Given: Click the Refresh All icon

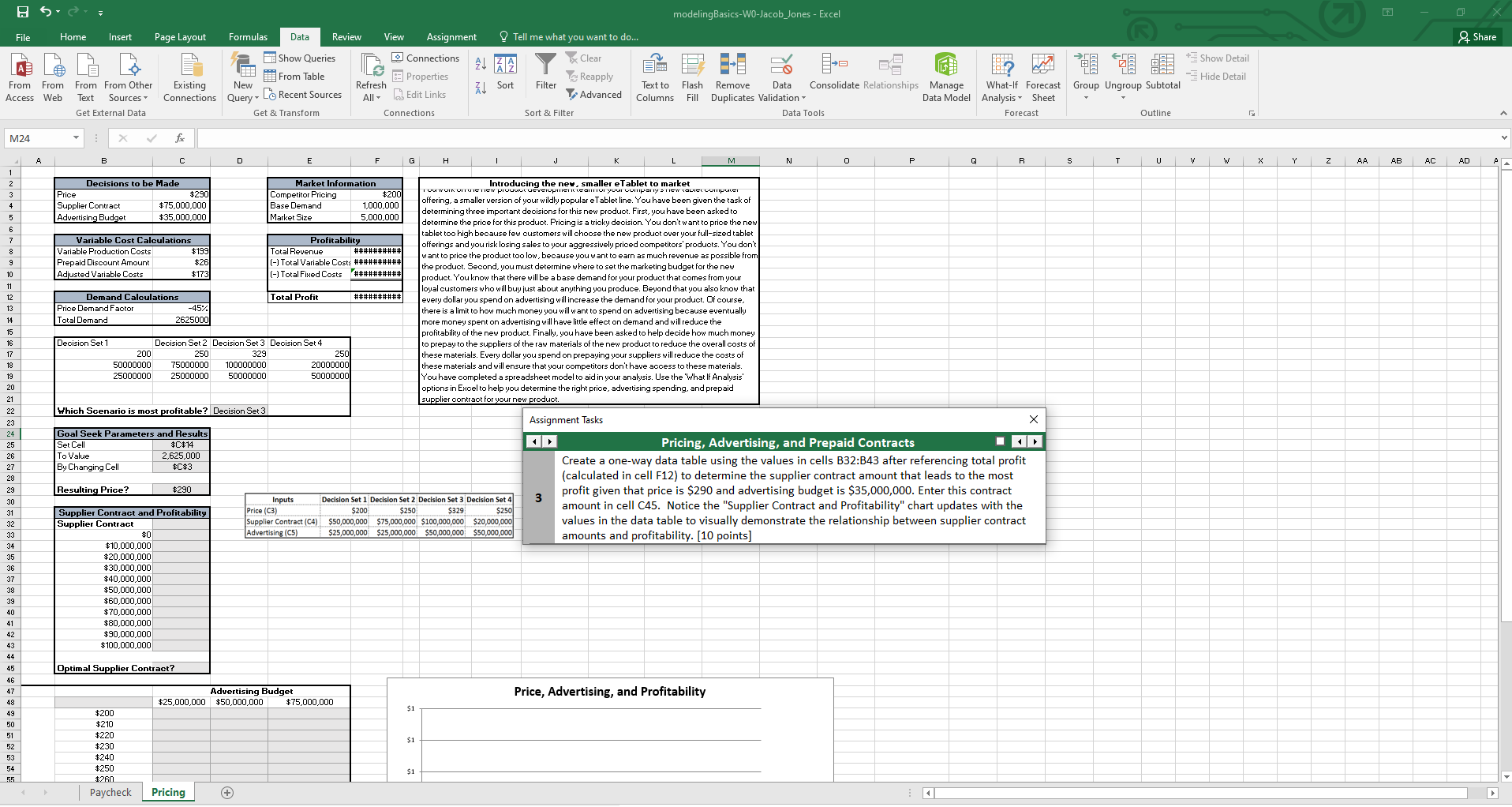Looking at the screenshot, I should (x=370, y=76).
